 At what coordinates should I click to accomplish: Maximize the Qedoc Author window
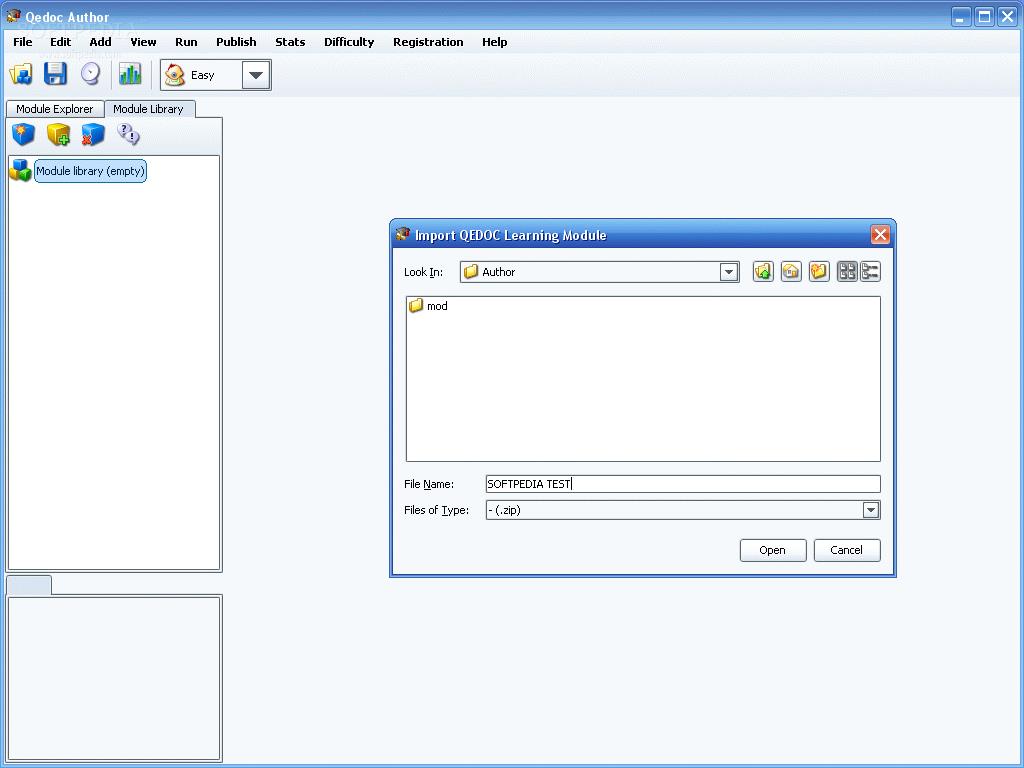pos(984,16)
